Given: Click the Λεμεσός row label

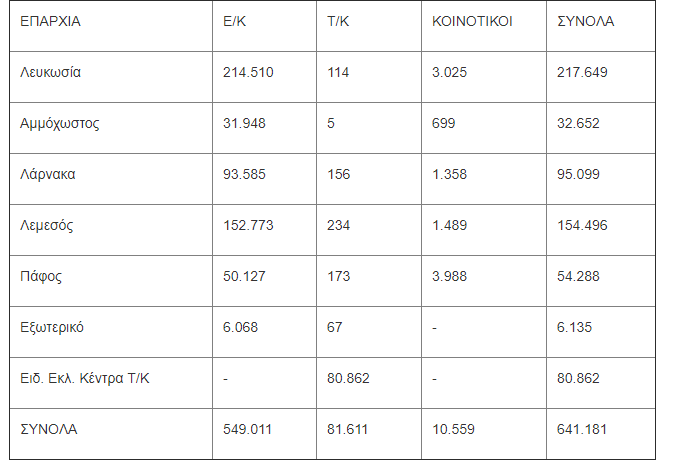Looking at the screenshot, I should pos(46,225).
